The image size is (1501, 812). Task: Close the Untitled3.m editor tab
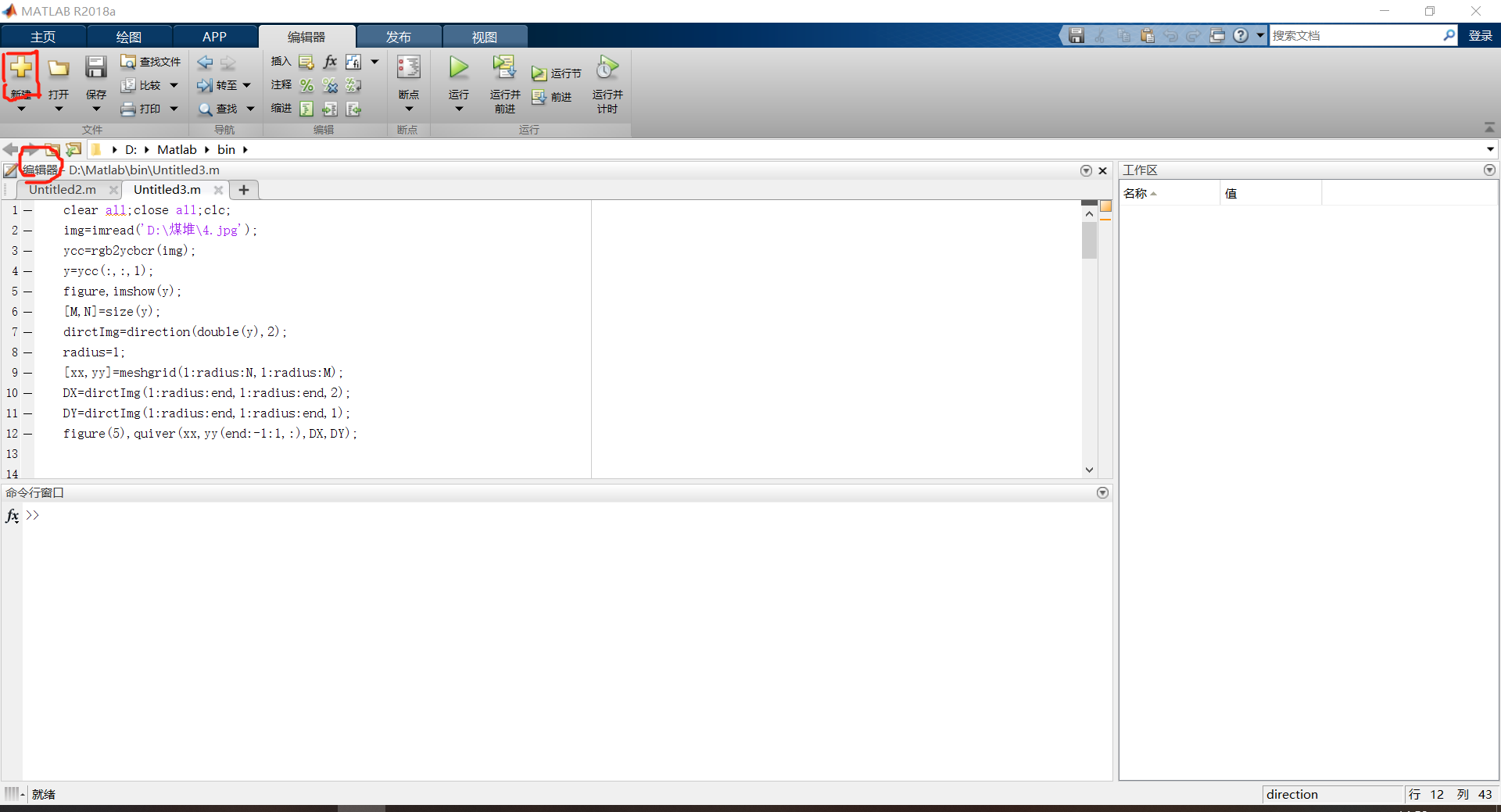218,189
